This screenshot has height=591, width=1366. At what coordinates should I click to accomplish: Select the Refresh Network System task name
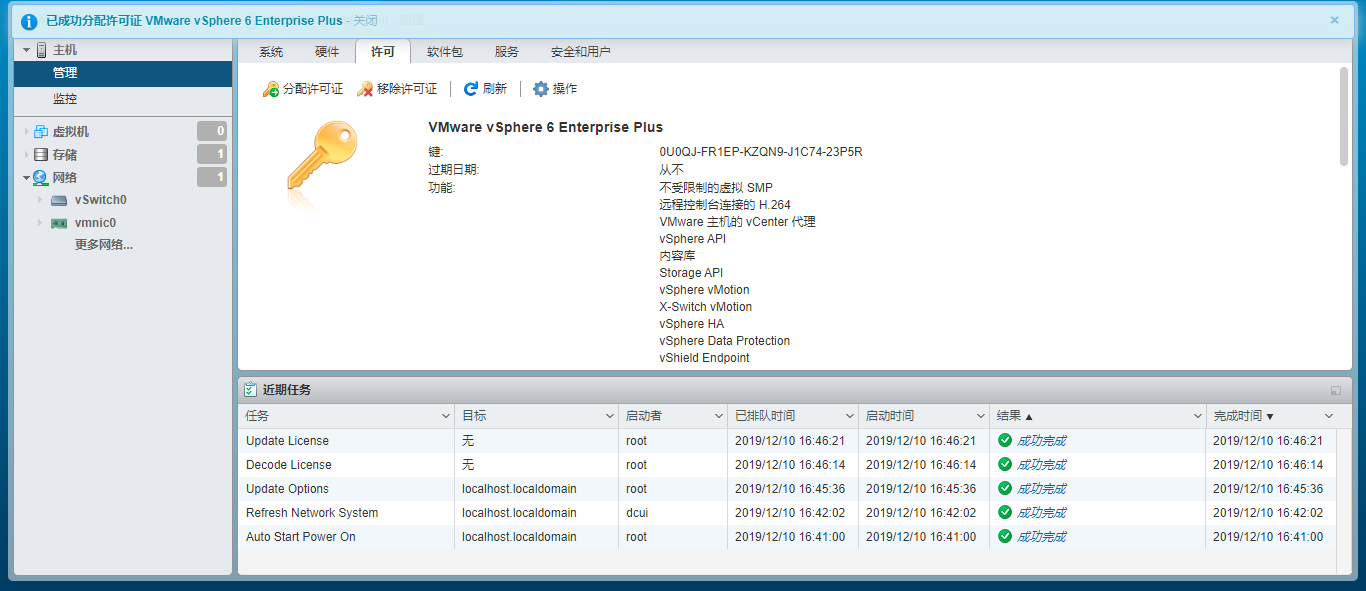(x=312, y=513)
